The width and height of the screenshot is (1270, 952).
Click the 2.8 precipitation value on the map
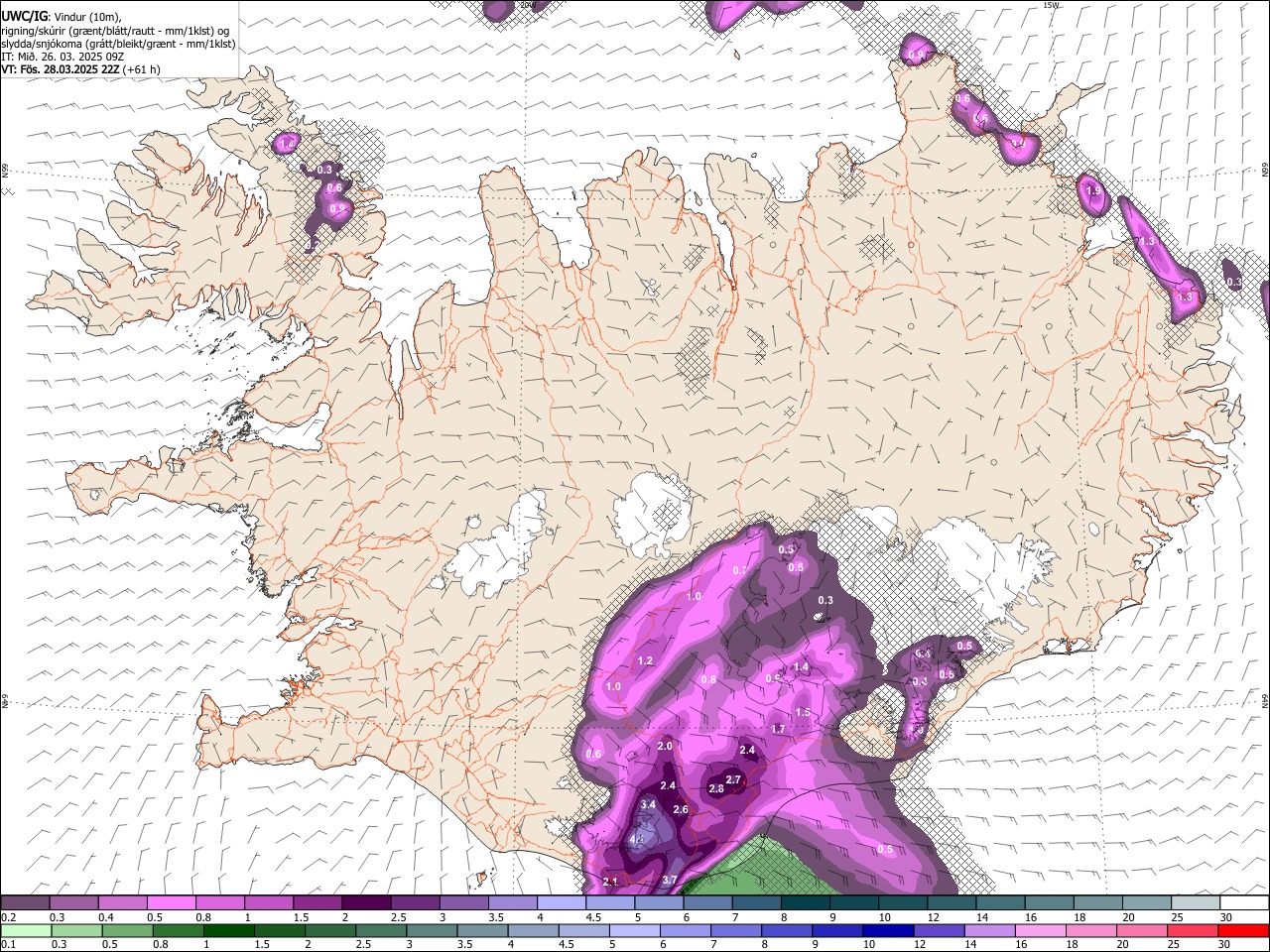pos(716,788)
